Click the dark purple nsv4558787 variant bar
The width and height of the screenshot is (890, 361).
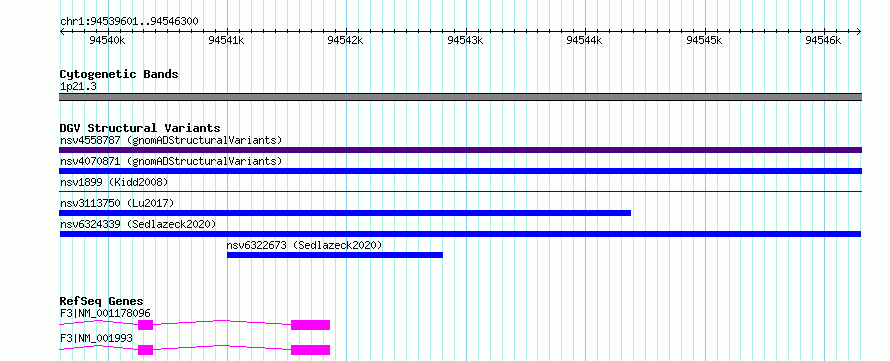pyautogui.click(x=460, y=150)
